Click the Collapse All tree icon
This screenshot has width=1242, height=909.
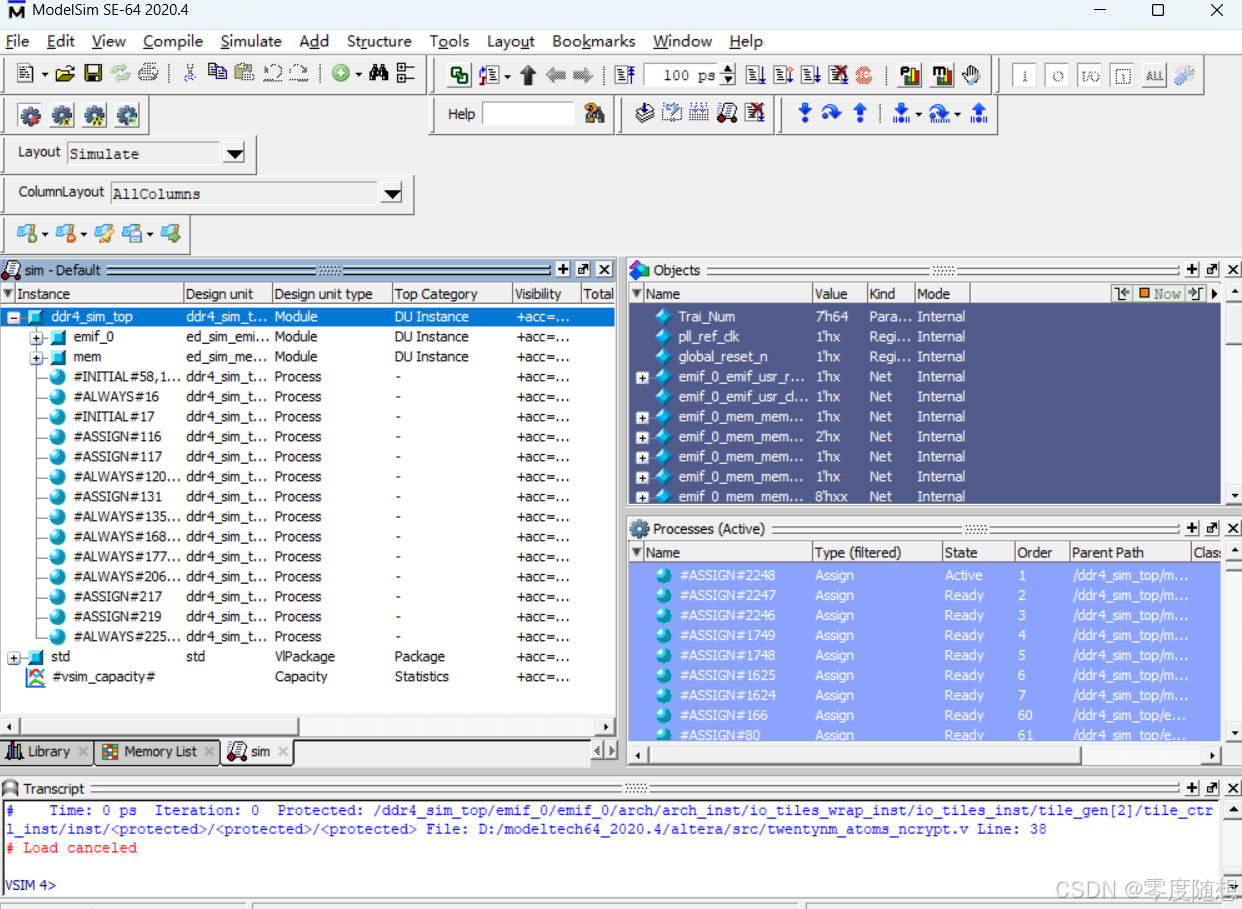click(405, 73)
